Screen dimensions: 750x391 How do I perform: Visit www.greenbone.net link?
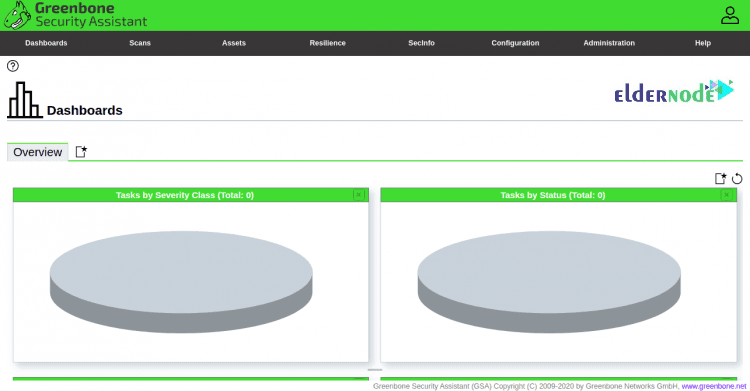coord(714,386)
